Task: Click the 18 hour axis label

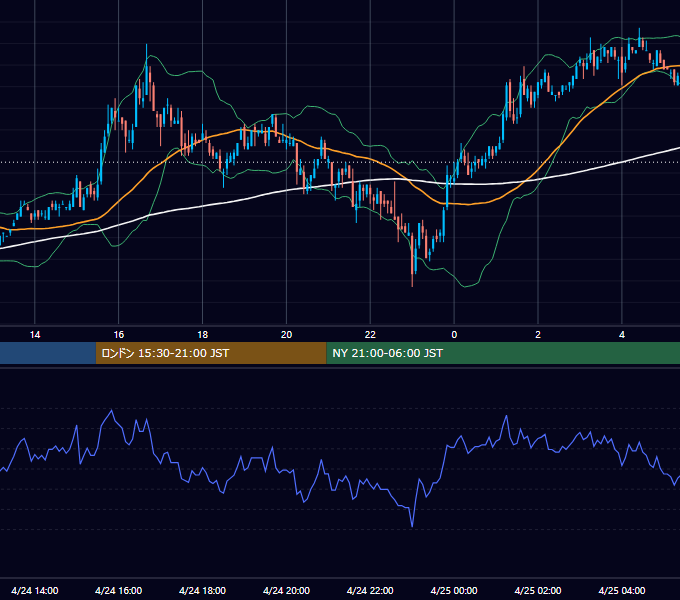Action: [x=203, y=335]
